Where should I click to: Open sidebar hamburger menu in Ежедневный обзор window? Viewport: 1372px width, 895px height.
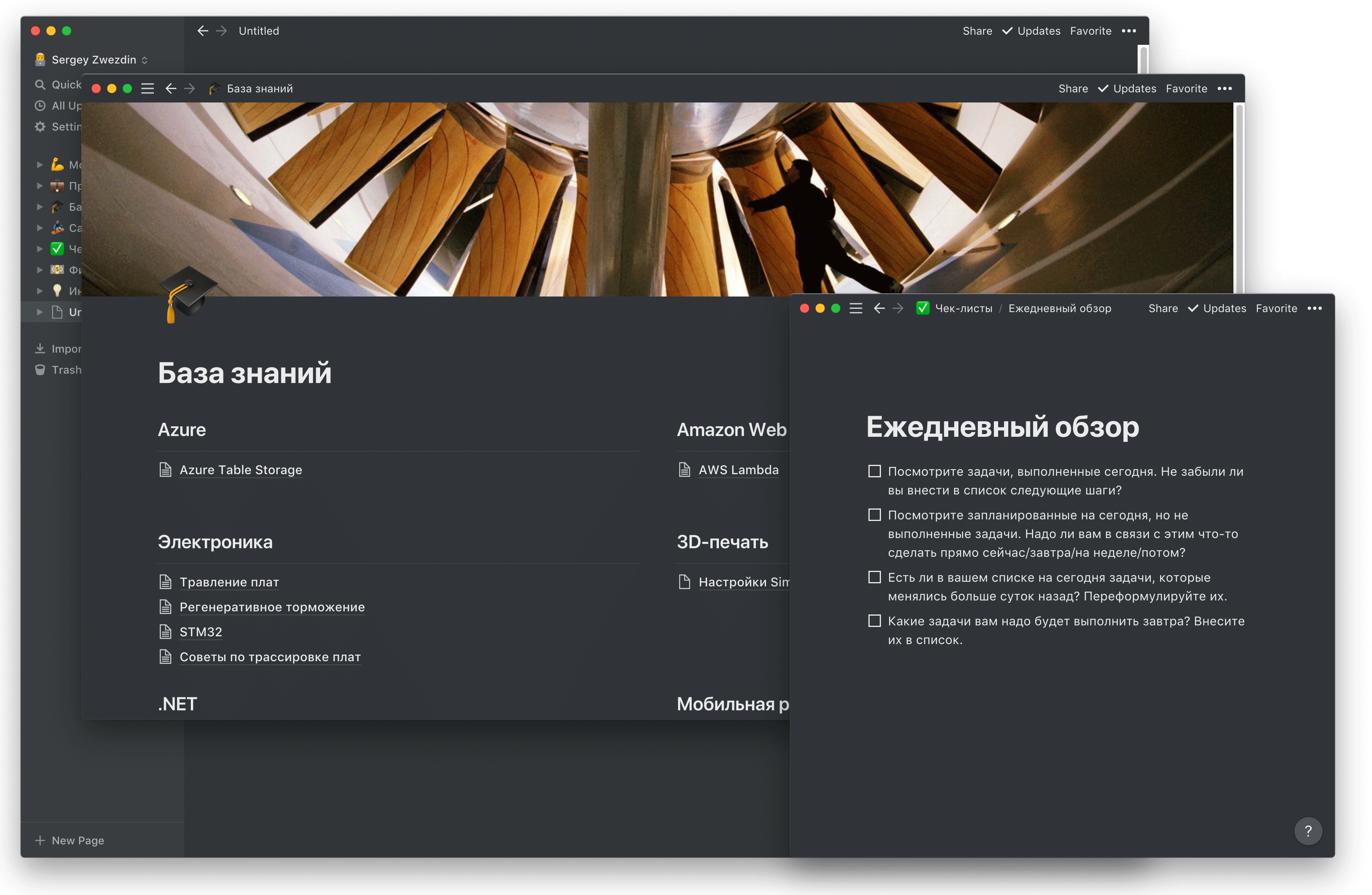856,309
